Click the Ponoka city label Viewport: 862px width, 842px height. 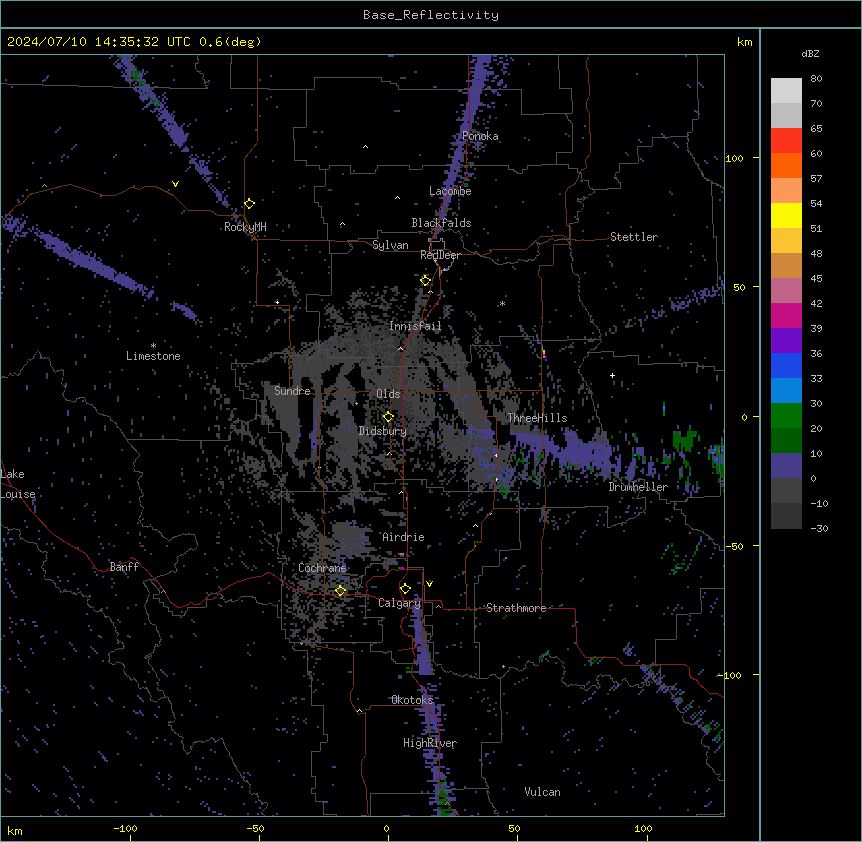click(480, 136)
